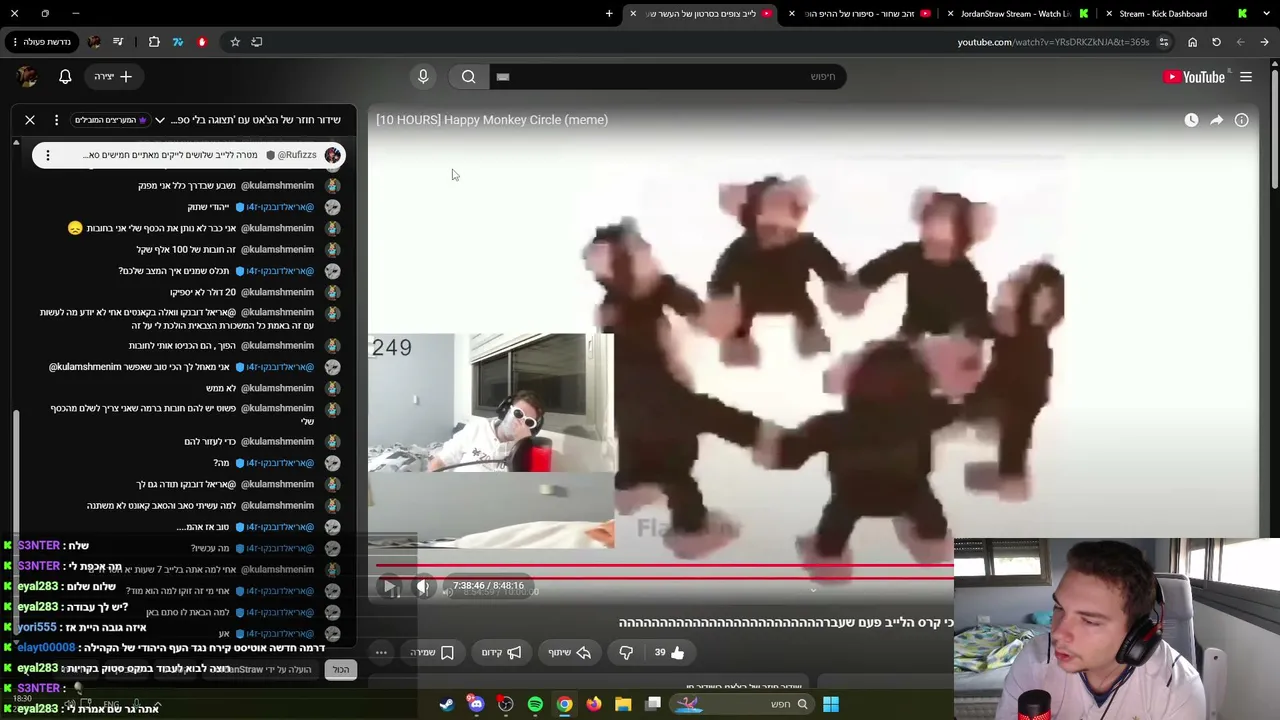This screenshot has width=1280, height=720.
Task: Open more actions menu below the video
Action: [381, 652]
